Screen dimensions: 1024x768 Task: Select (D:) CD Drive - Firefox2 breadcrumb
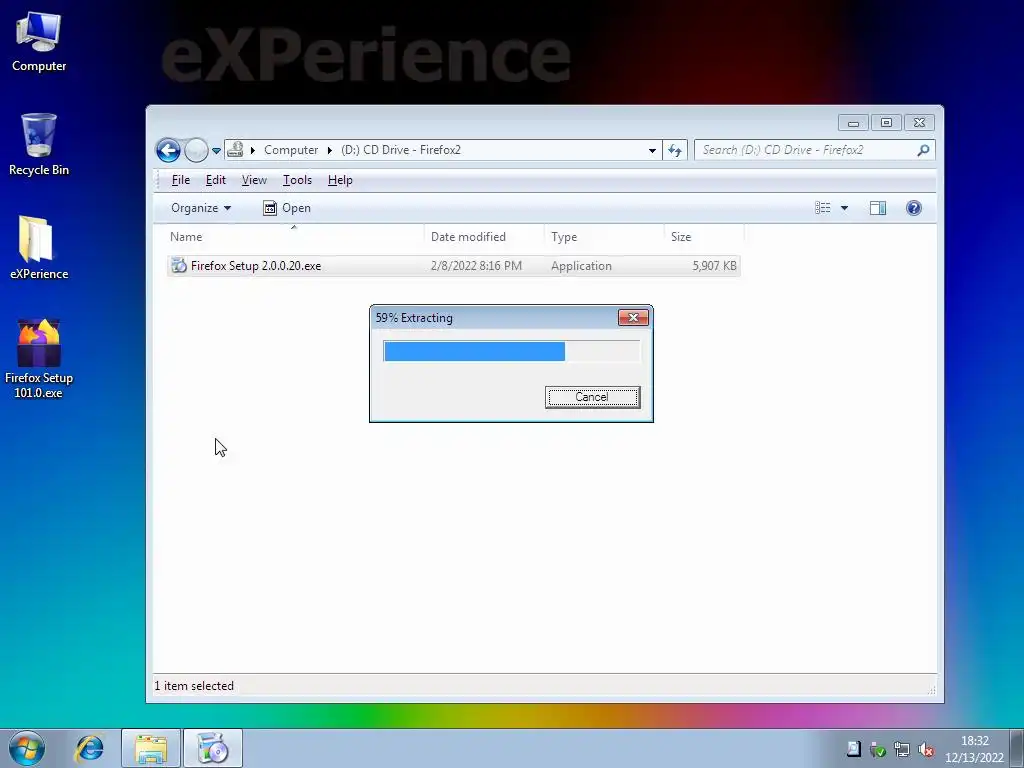click(400, 150)
